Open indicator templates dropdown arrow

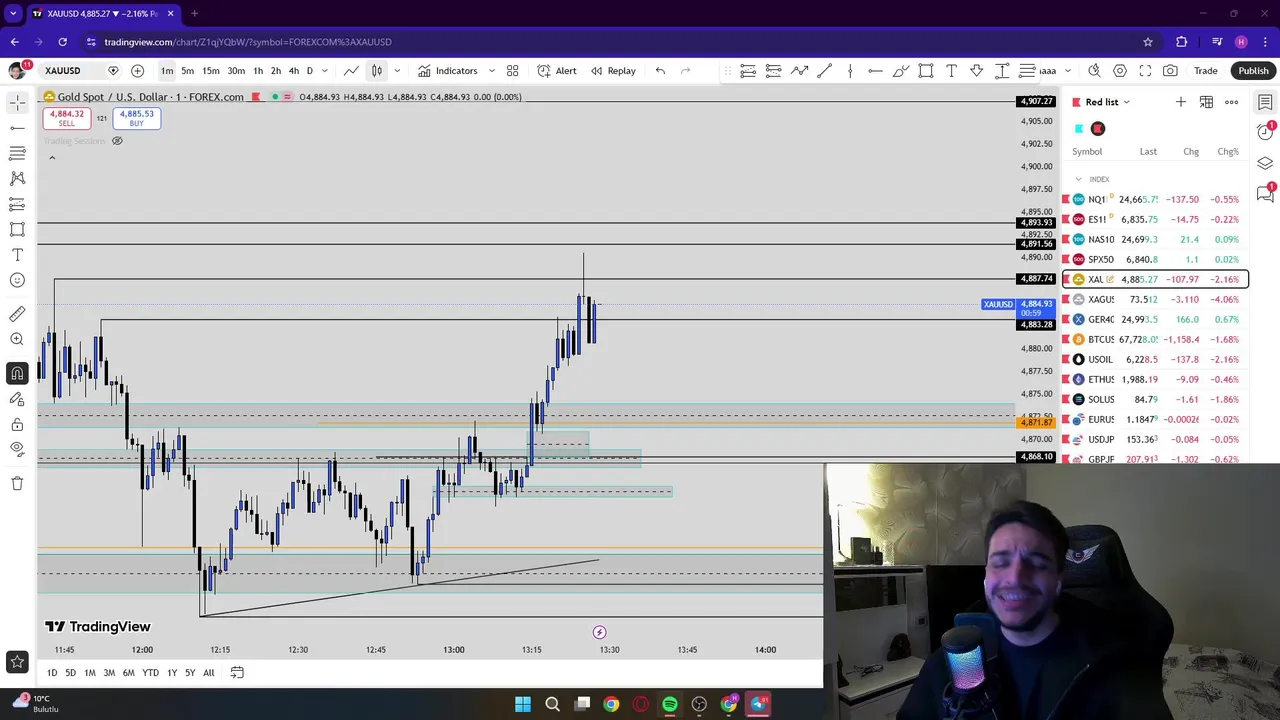(491, 71)
